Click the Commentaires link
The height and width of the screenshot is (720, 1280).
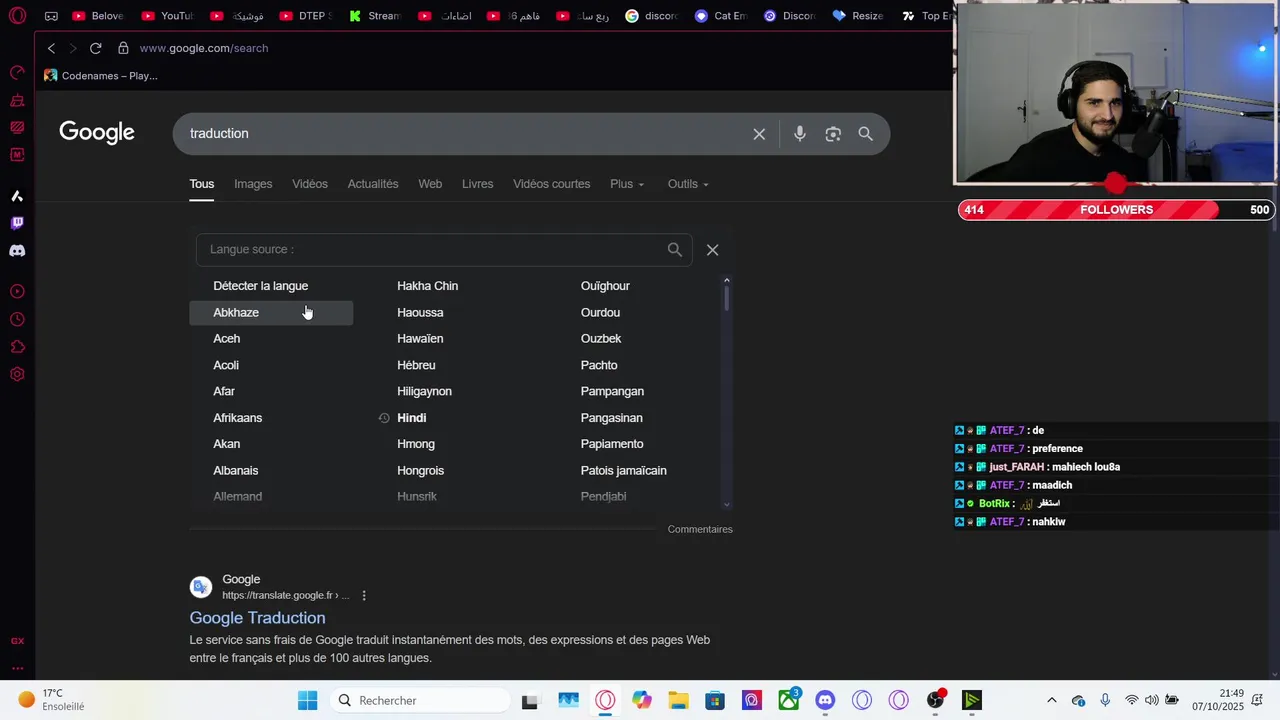700,529
